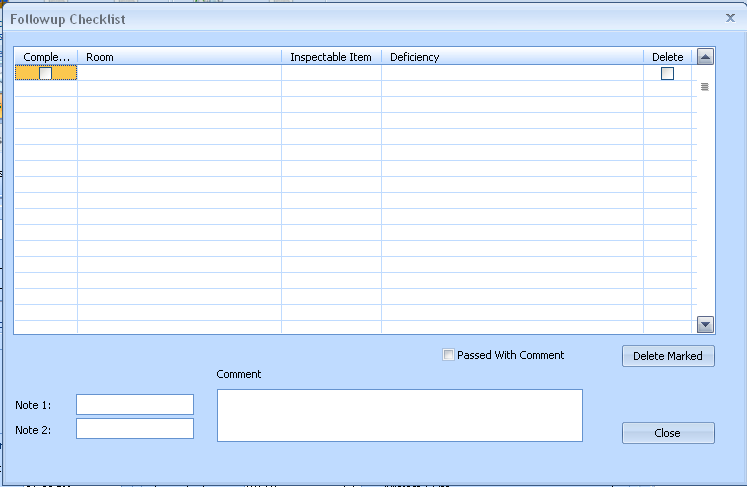Click the first row's Deficiency cell
The width and height of the screenshot is (747, 487).
(512, 73)
